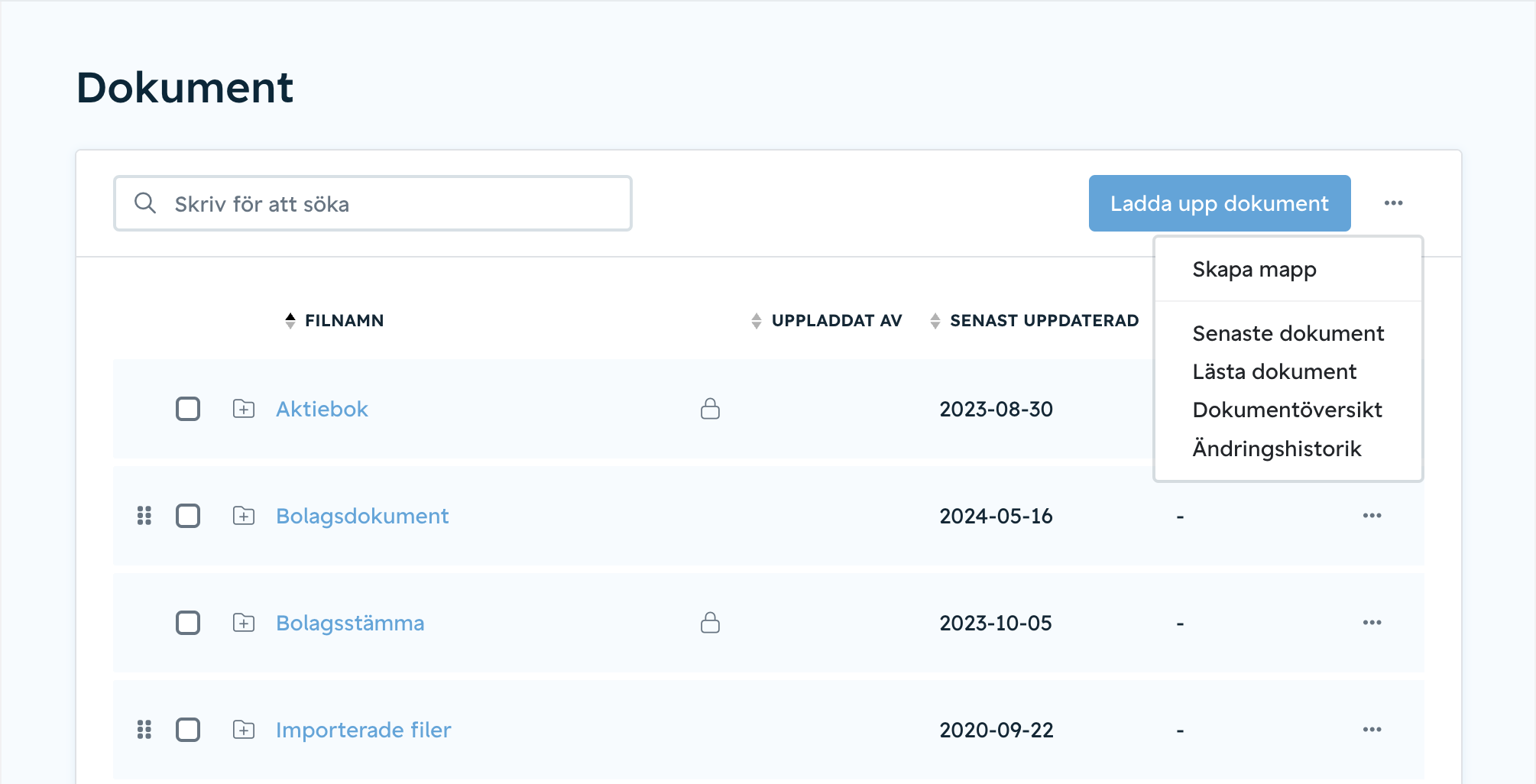Open more options for Bolagsdokument row
The width and height of the screenshot is (1536, 784).
point(1372,516)
